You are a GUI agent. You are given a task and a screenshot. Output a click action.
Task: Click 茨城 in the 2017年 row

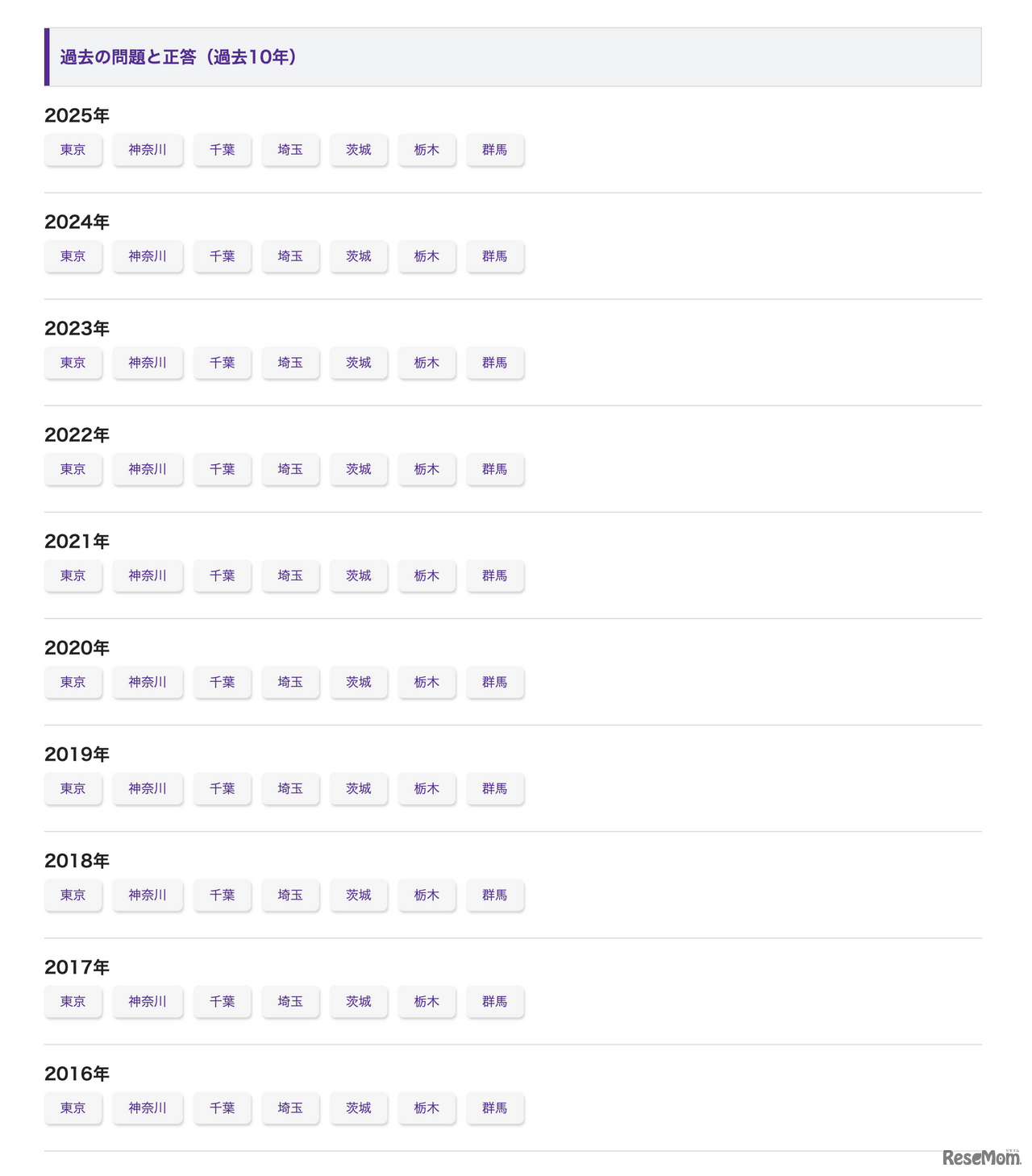(x=359, y=1001)
